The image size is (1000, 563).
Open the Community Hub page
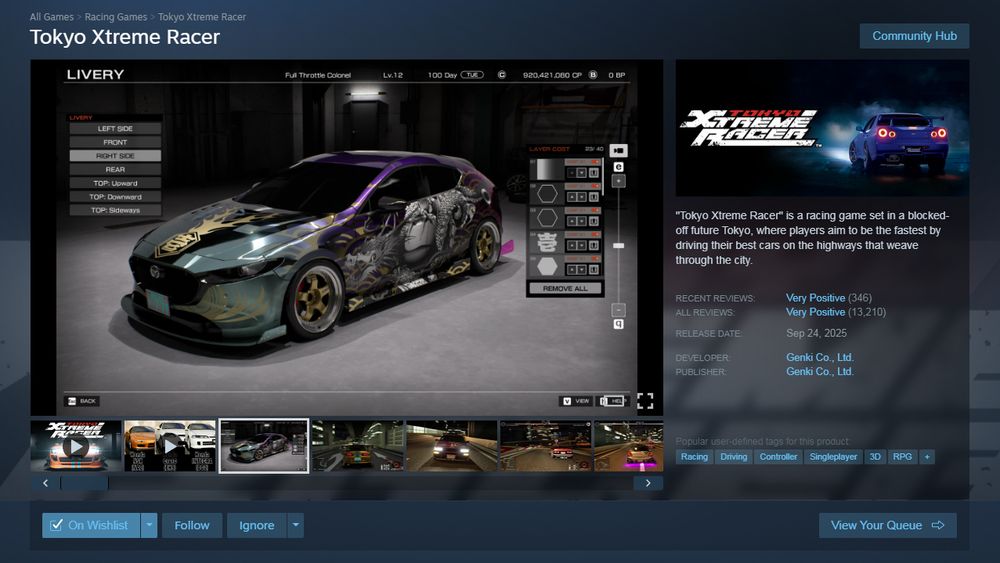coord(914,36)
